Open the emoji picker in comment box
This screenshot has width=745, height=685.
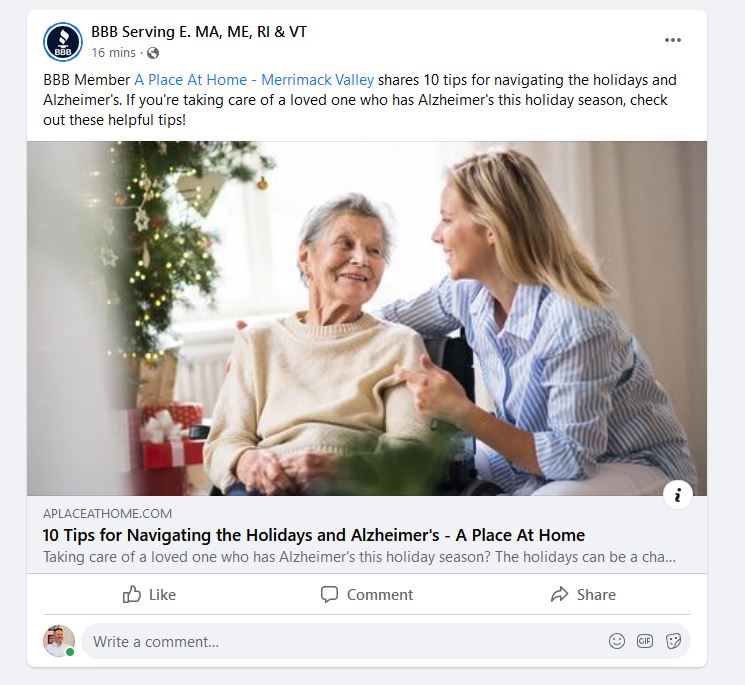617,641
